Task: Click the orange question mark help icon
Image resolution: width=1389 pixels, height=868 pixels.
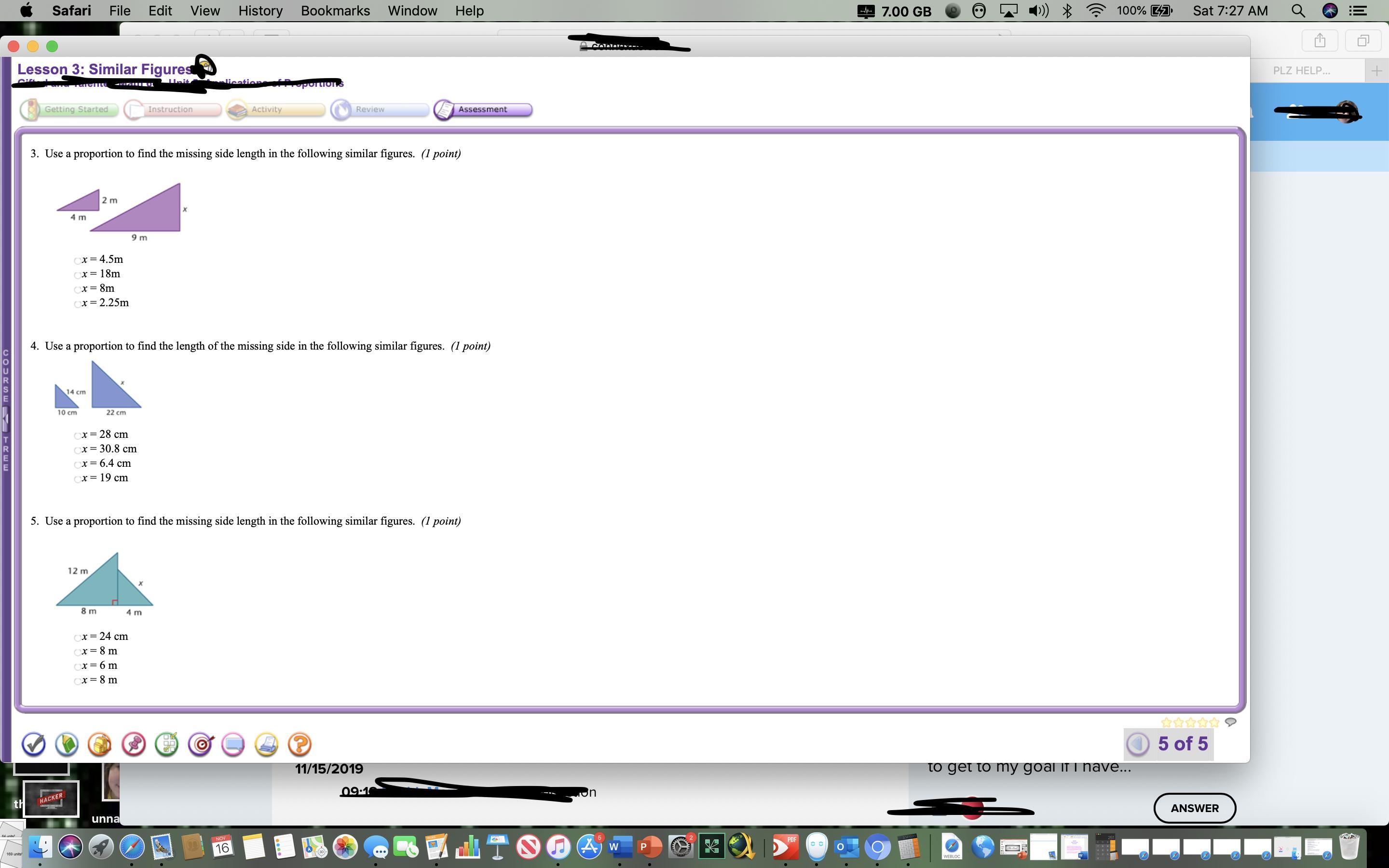Action: (300, 744)
